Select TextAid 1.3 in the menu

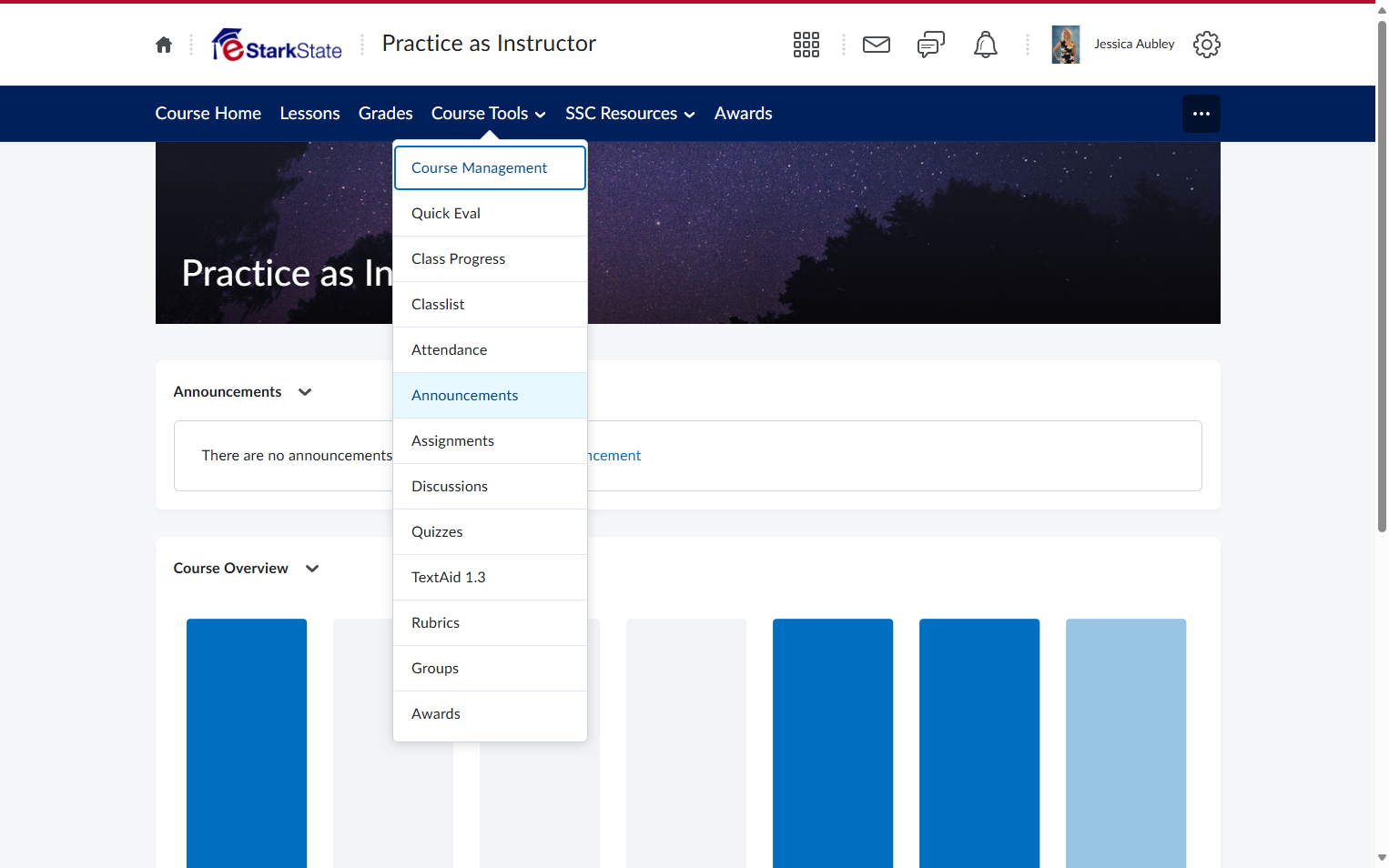(x=490, y=578)
